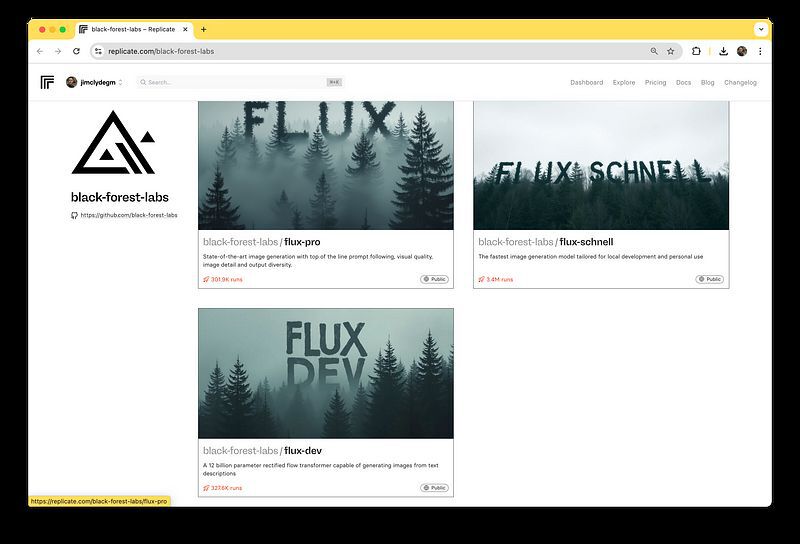Open the browser extensions puzzle icon
This screenshot has height=544, width=800.
click(696, 51)
